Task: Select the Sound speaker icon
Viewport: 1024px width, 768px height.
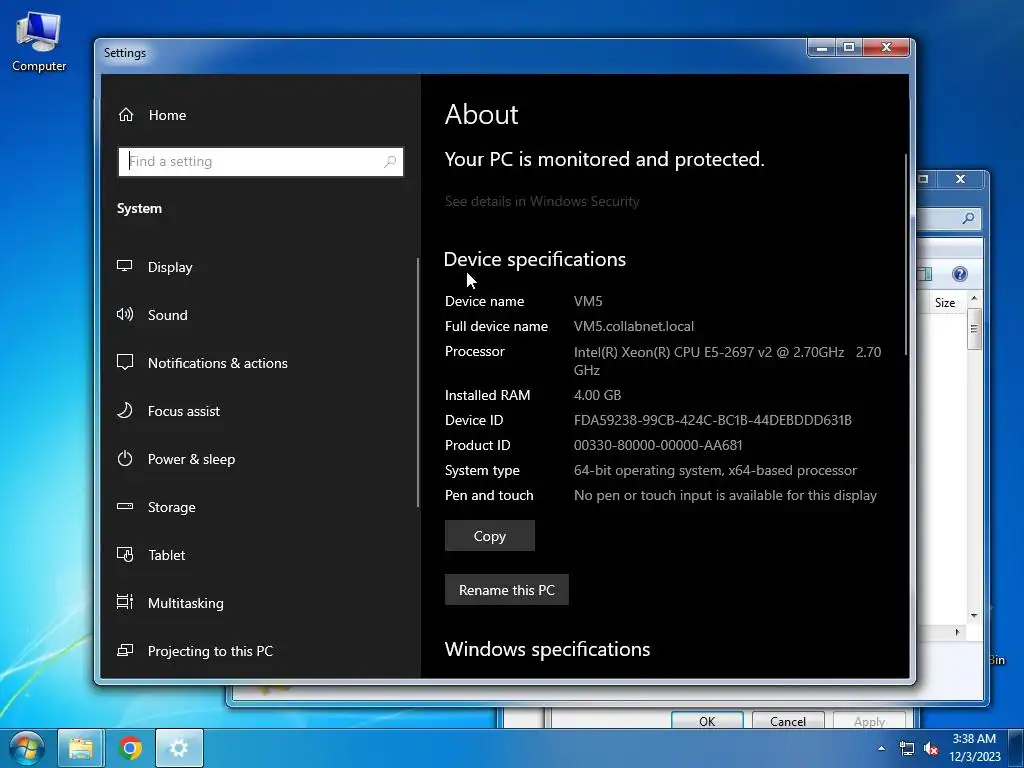Action: pyautogui.click(x=125, y=314)
